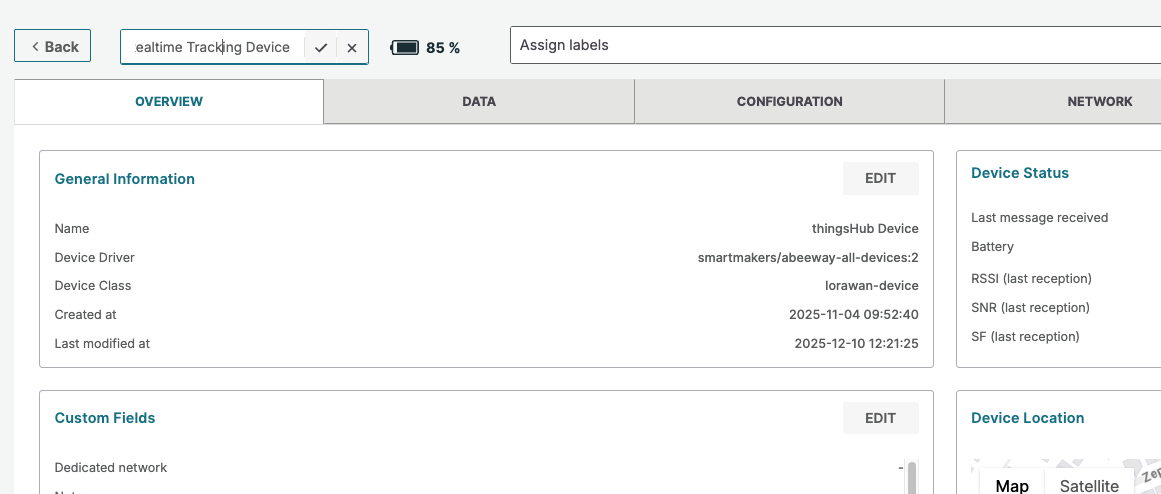Image resolution: width=1161 pixels, height=494 pixels.
Task: Click the Device Driver value text
Action: [x=808, y=257]
